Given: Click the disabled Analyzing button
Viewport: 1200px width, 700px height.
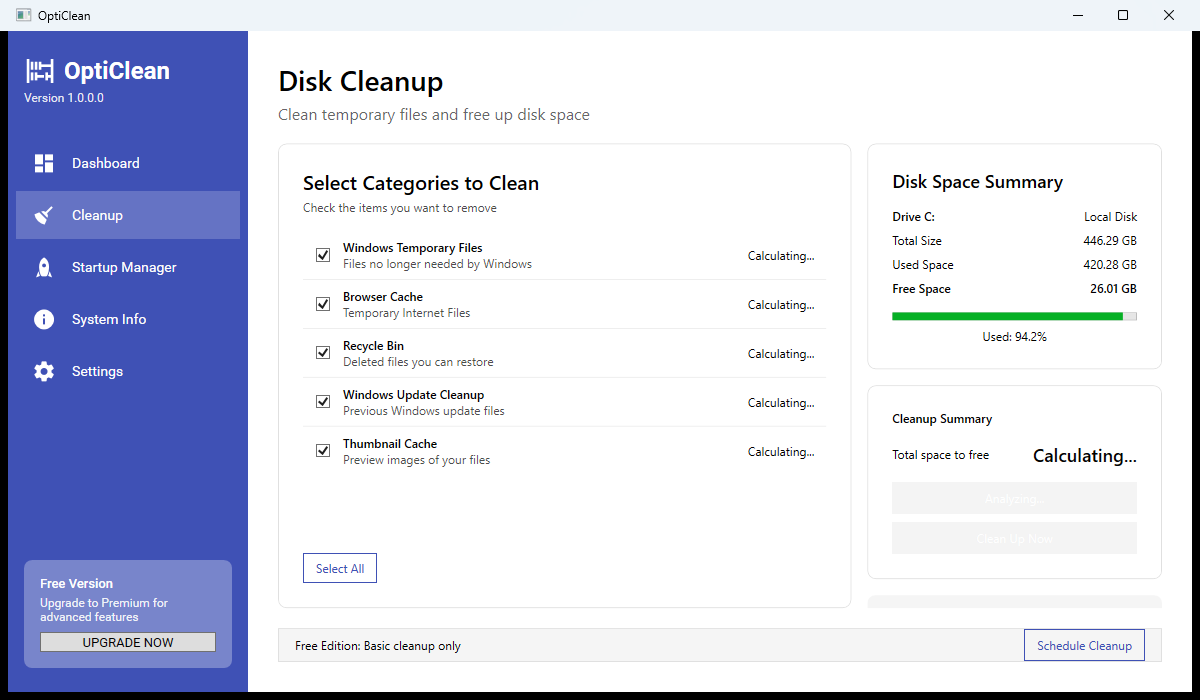Looking at the screenshot, I should tap(1014, 498).
